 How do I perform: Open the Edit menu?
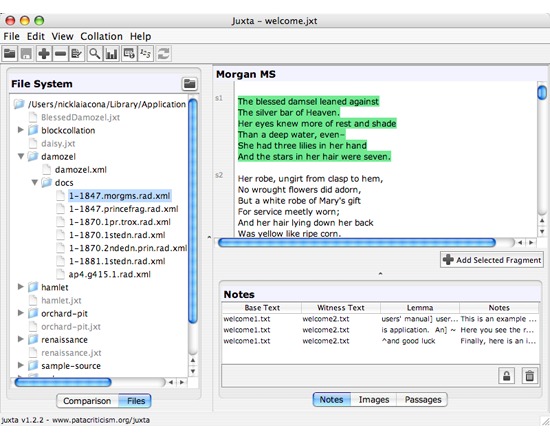[36, 36]
